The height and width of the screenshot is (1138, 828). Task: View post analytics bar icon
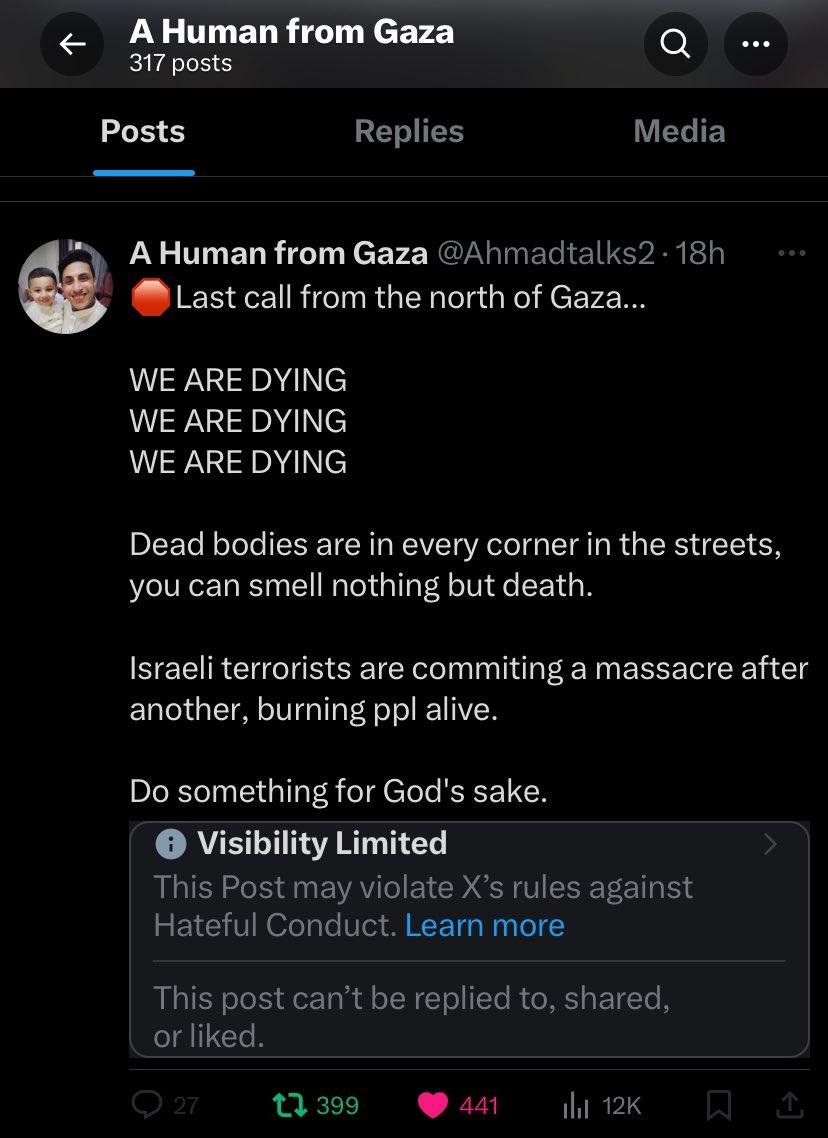click(576, 1104)
